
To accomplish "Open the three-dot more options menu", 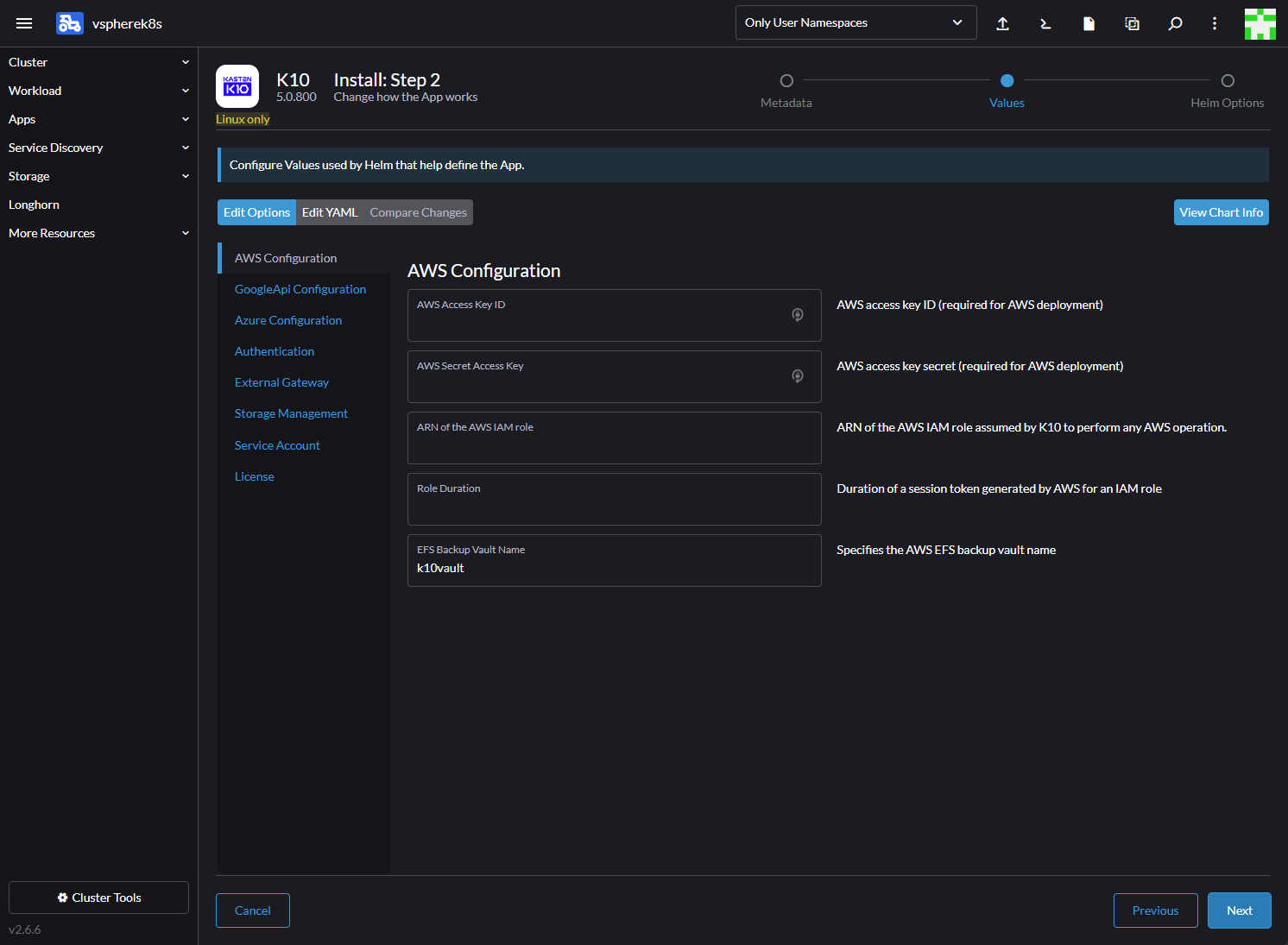I will coord(1215,23).
